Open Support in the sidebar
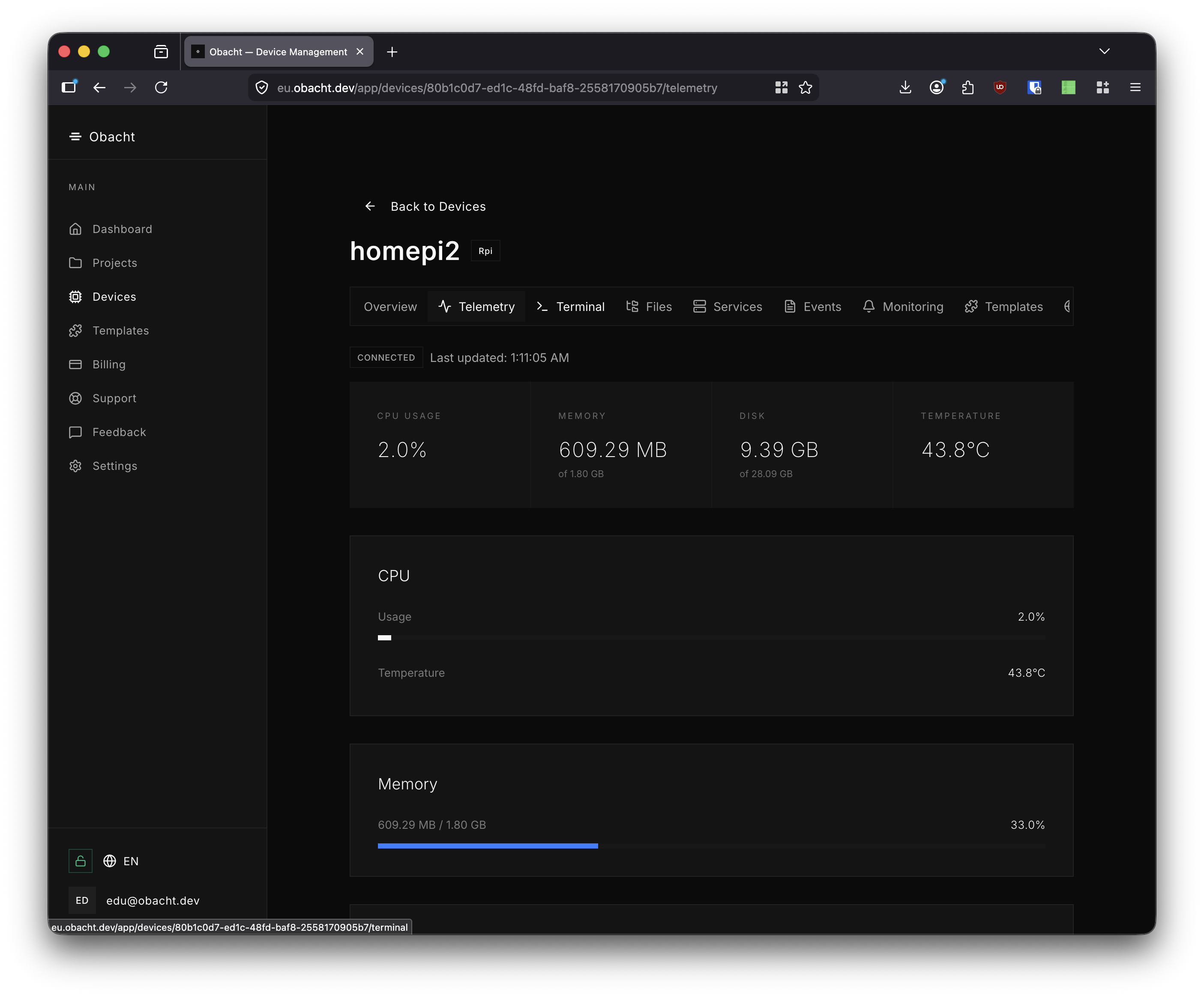Image resolution: width=1204 pixels, height=998 pixels. coord(102,398)
